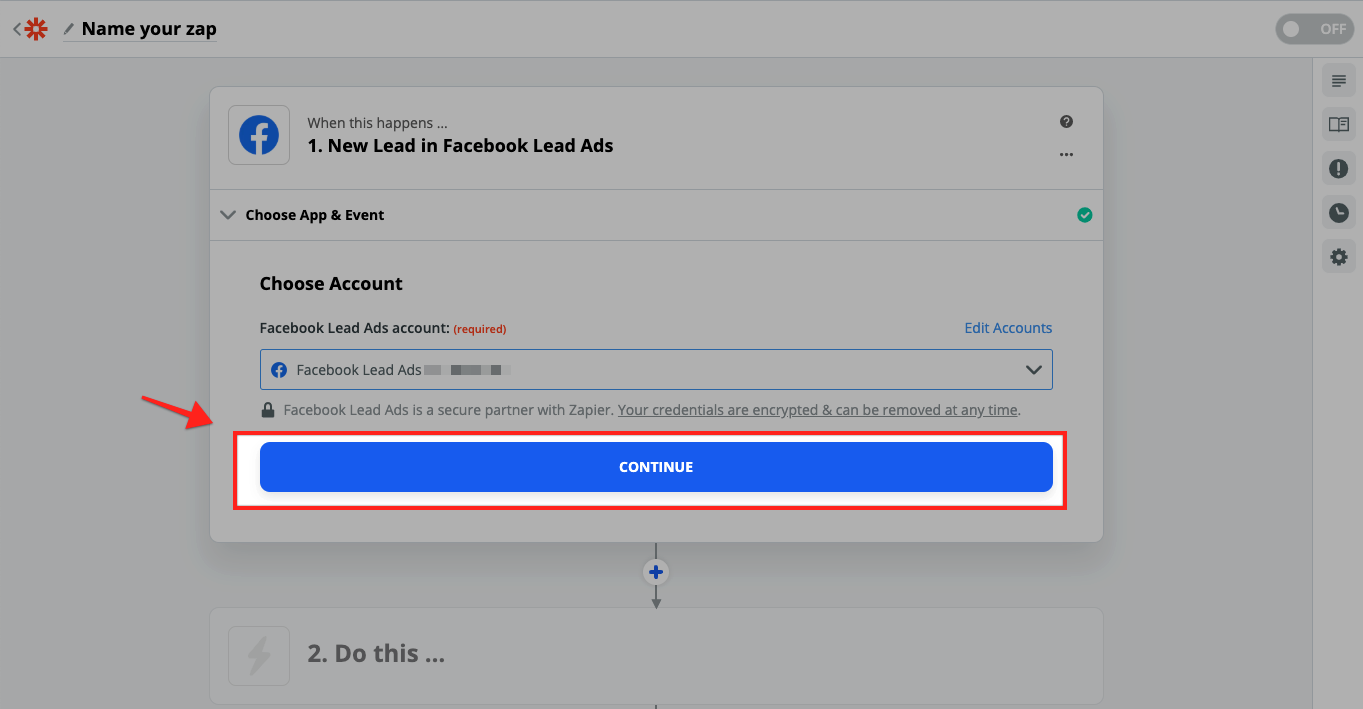Toggle the zap OFF switch on
Image resolution: width=1363 pixels, height=709 pixels.
[1314, 29]
